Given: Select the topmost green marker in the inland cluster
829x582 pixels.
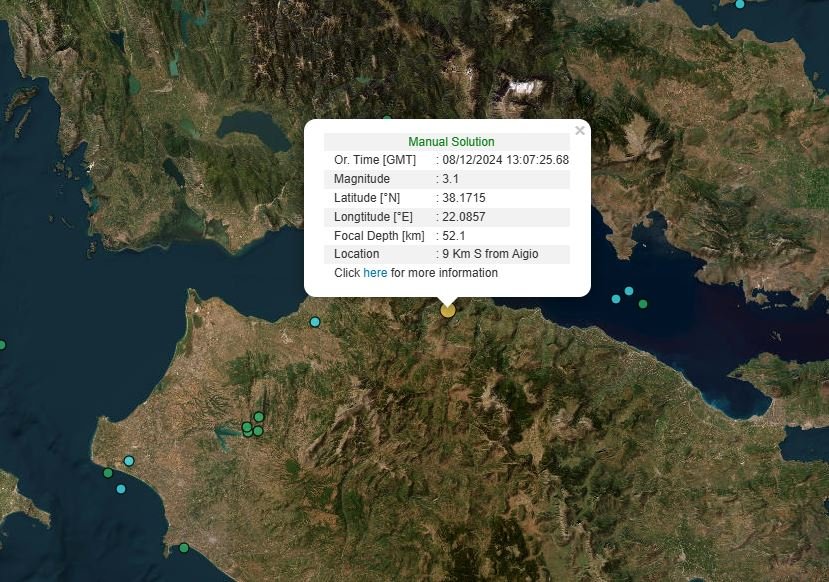Looking at the screenshot, I should click(x=259, y=417).
